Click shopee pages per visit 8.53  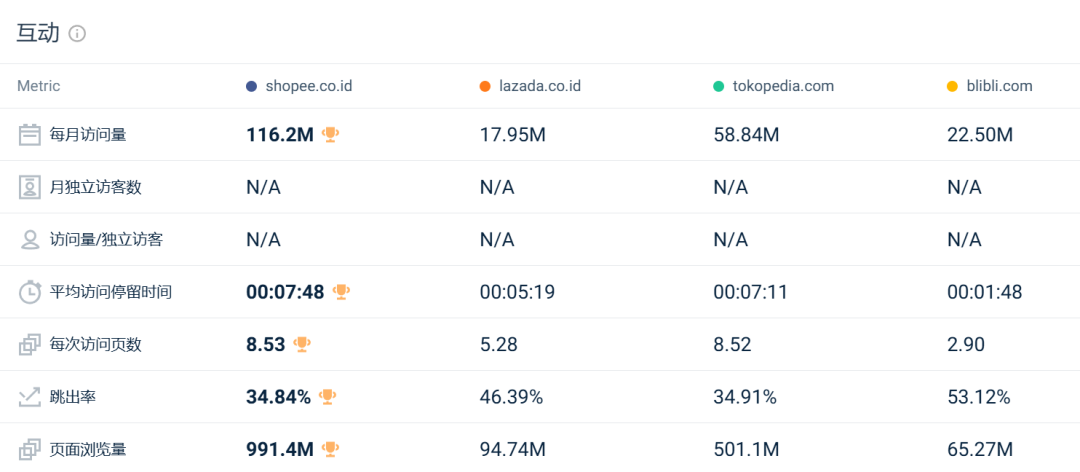(x=265, y=345)
